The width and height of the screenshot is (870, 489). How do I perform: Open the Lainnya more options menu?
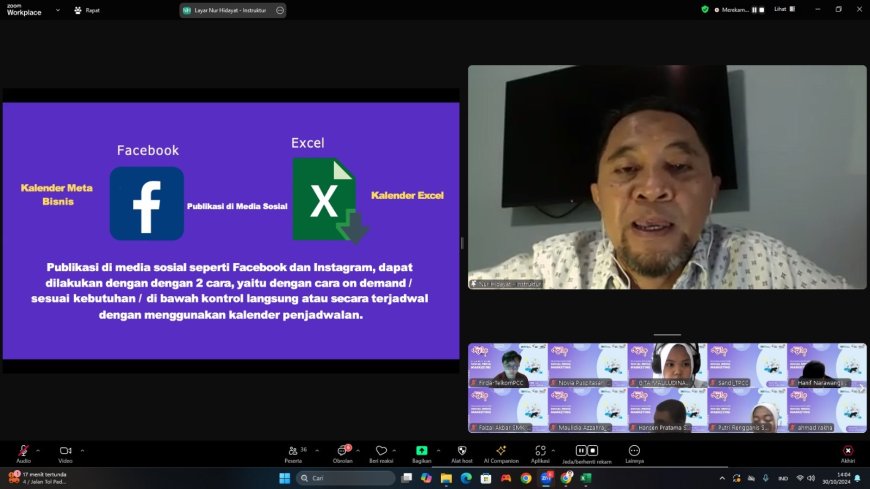click(x=634, y=453)
